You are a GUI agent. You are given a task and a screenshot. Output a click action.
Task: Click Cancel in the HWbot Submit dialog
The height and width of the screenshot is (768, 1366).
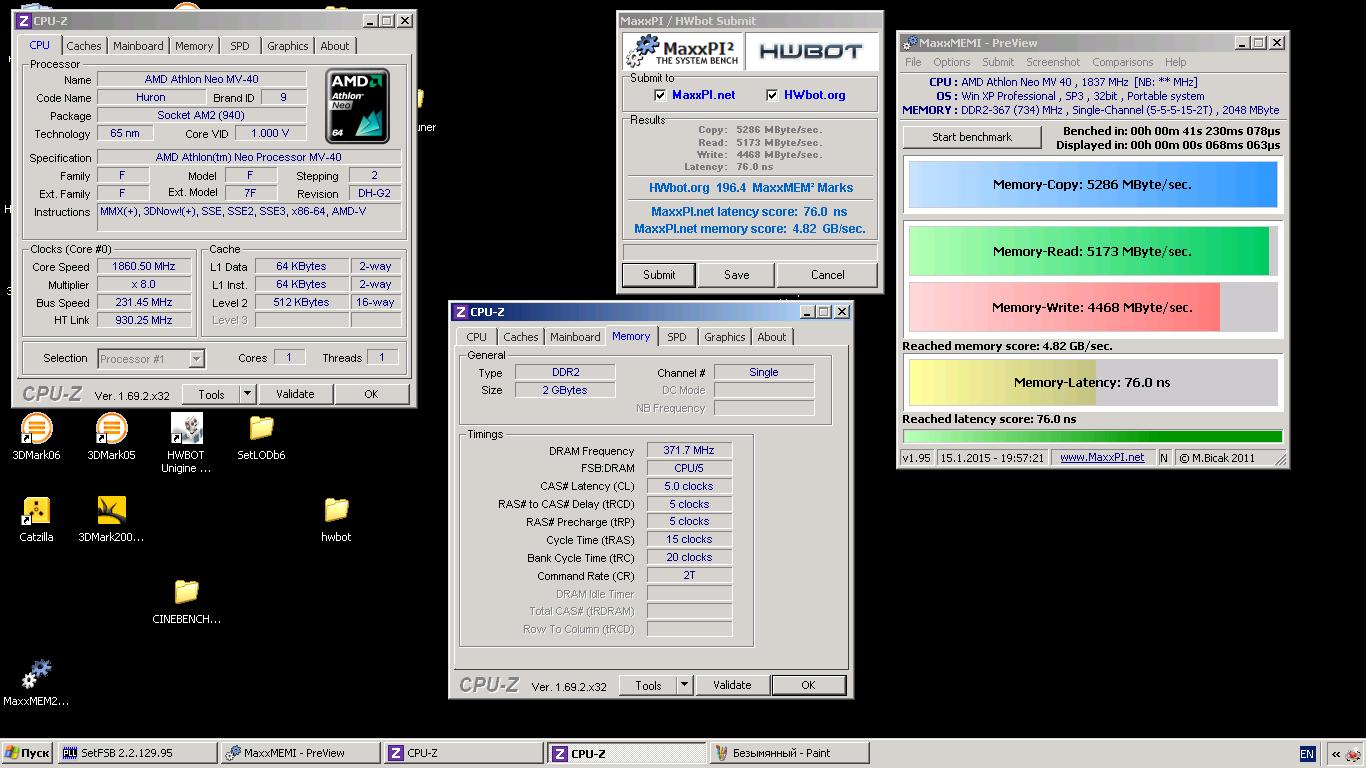827,275
